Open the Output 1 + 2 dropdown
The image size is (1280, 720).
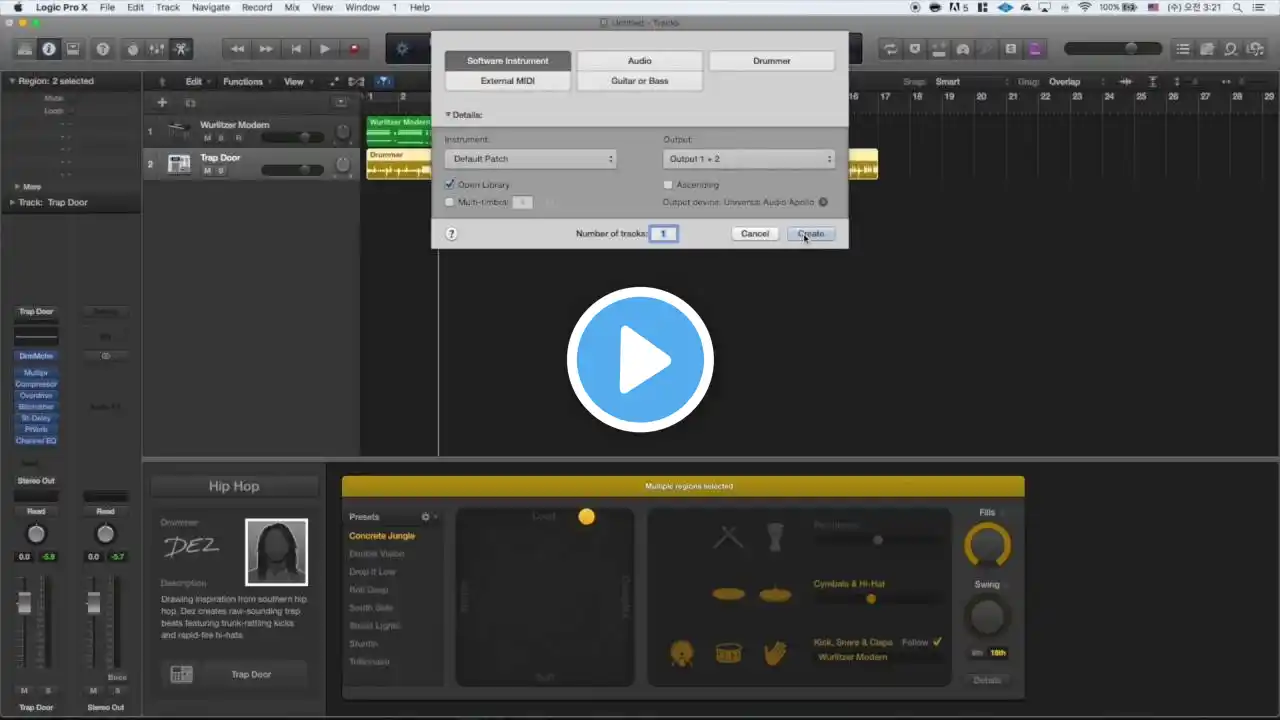coord(748,159)
